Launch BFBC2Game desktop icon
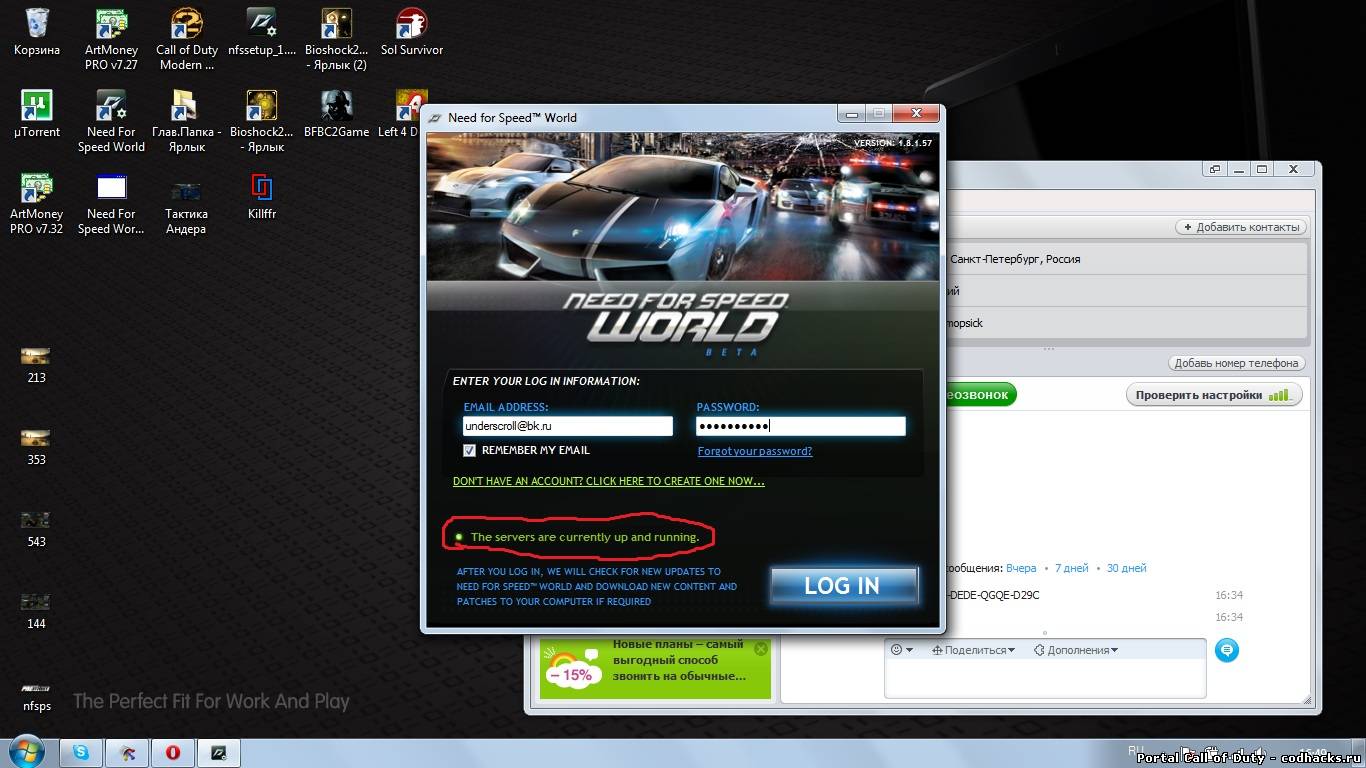The image size is (1366, 768). click(337, 114)
